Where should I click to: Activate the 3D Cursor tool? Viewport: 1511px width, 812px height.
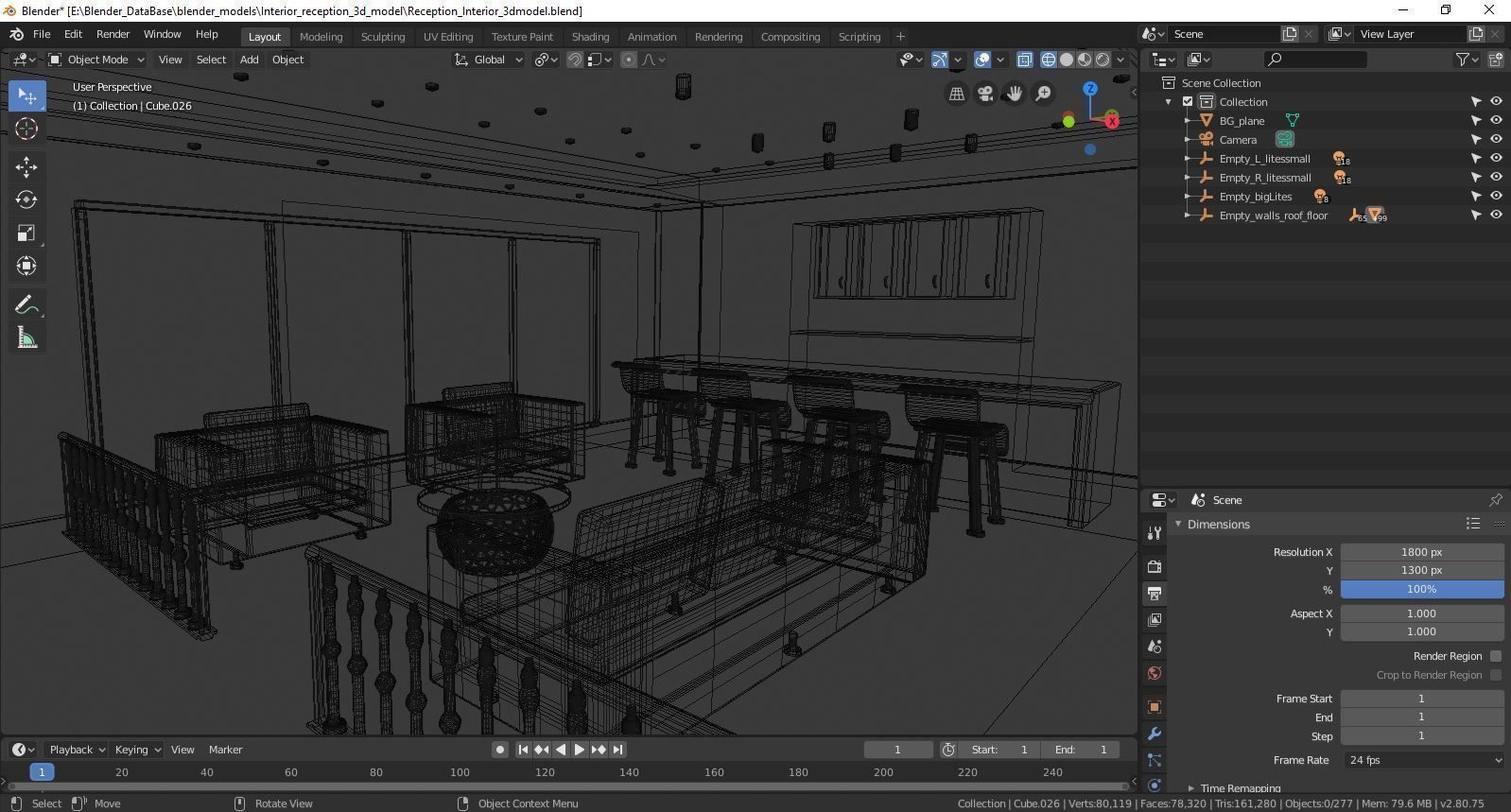point(26,129)
